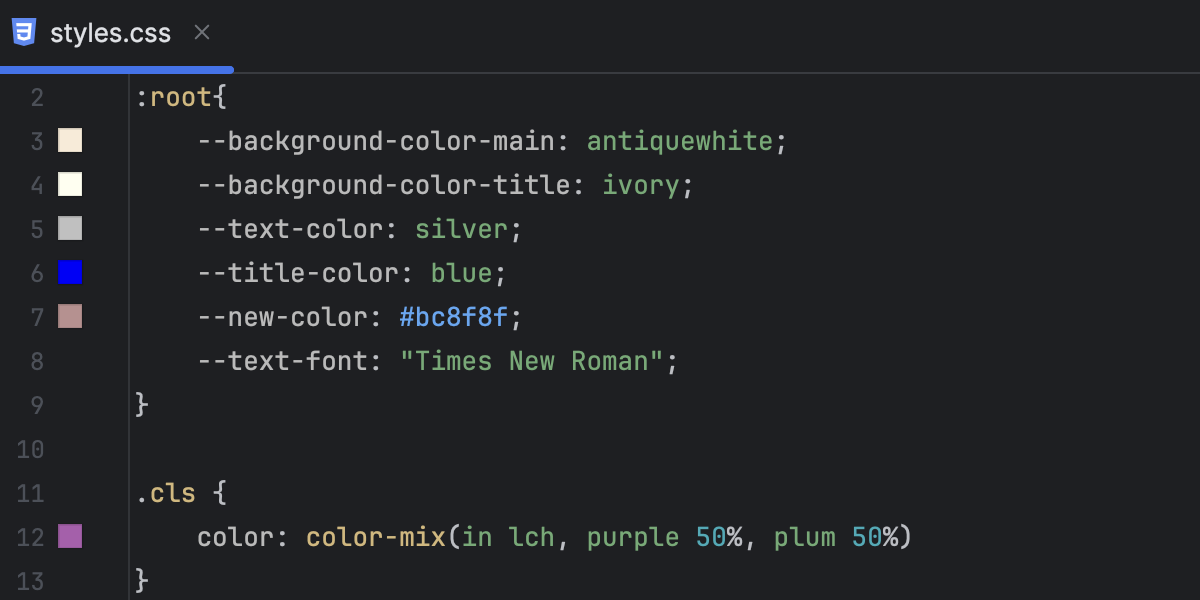Select the antiquewhite value on line 3
This screenshot has height=600, width=1200.
click(680, 141)
